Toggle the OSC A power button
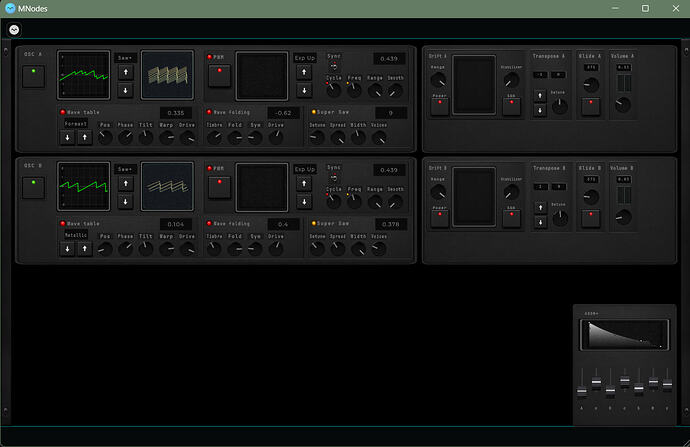Image resolution: width=690 pixels, height=447 pixels. pos(33,76)
